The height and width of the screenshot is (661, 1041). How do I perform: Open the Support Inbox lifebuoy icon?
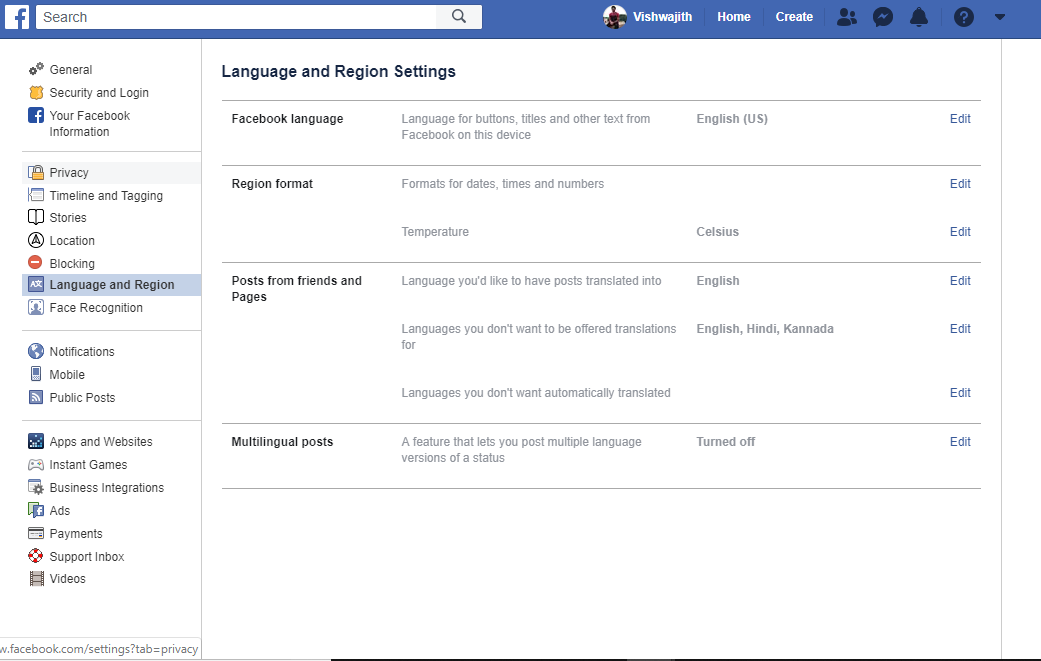pos(36,556)
